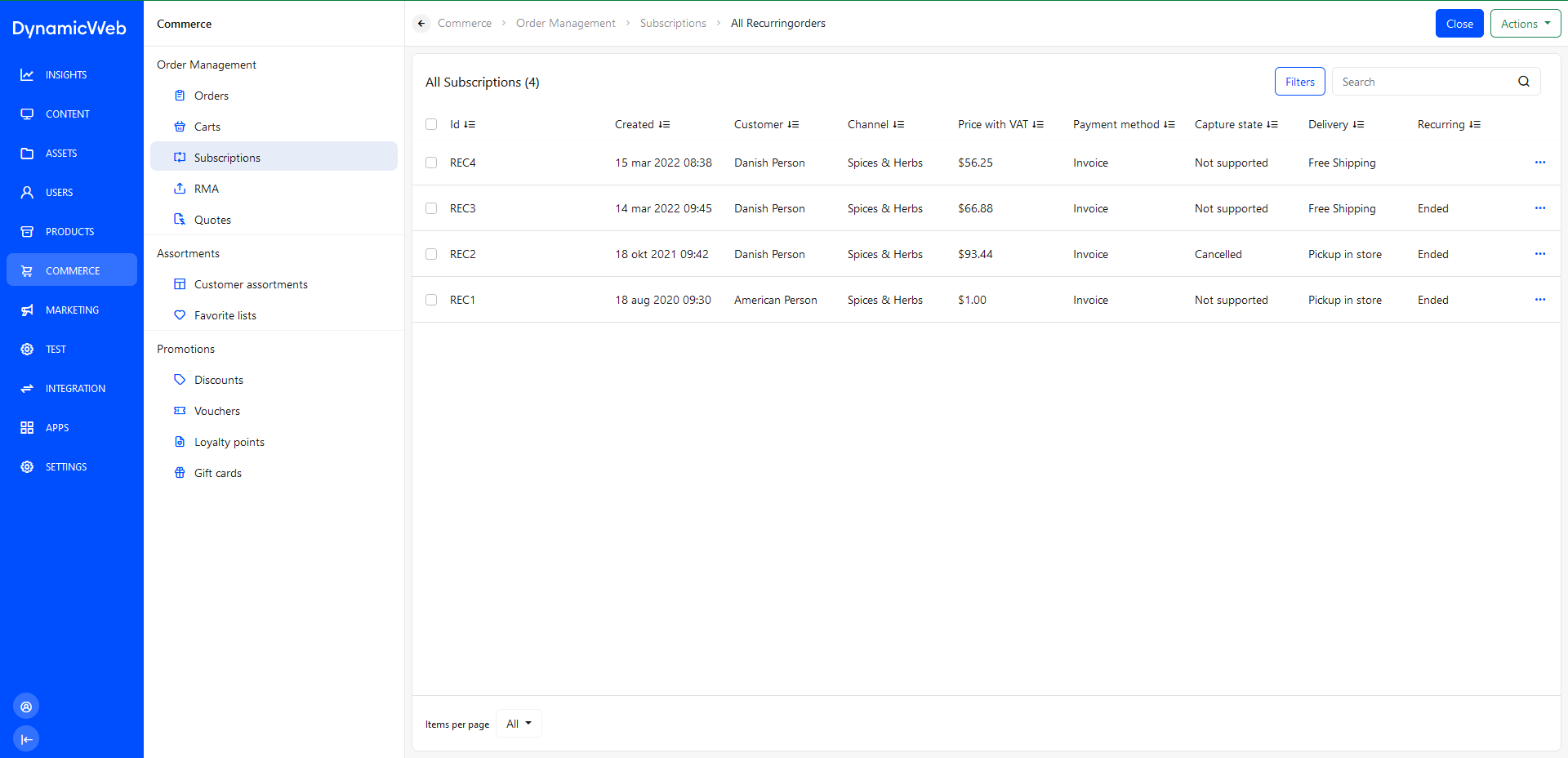Sort by the Id column icon
The width and height of the screenshot is (1568, 758).
pyautogui.click(x=470, y=124)
